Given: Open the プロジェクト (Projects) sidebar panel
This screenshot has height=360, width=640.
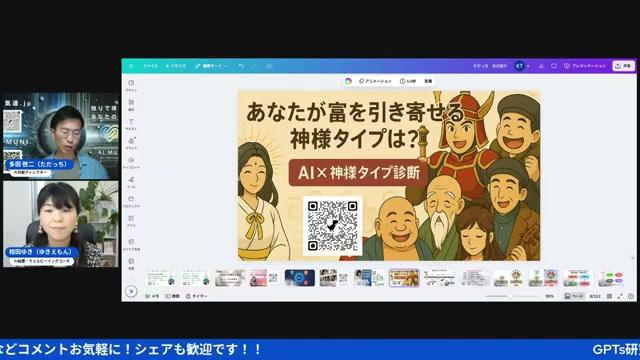Looking at the screenshot, I should pos(131,202).
